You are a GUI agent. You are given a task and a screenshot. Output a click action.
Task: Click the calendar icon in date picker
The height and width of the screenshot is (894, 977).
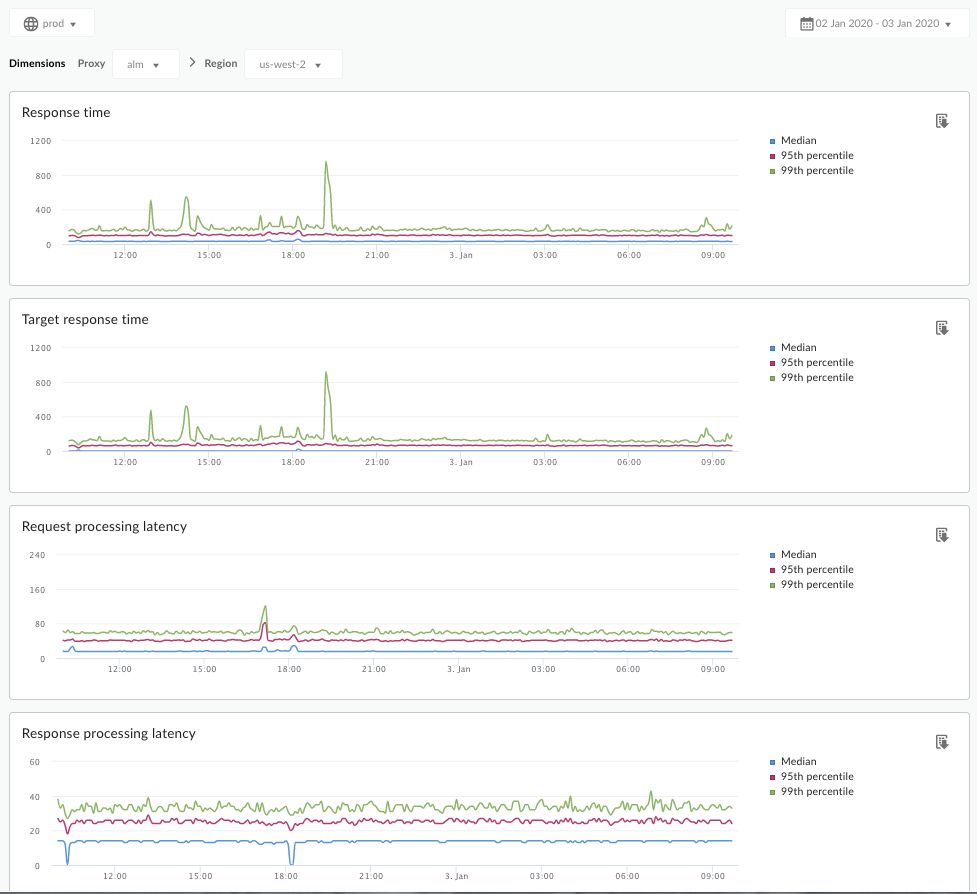[x=807, y=23]
